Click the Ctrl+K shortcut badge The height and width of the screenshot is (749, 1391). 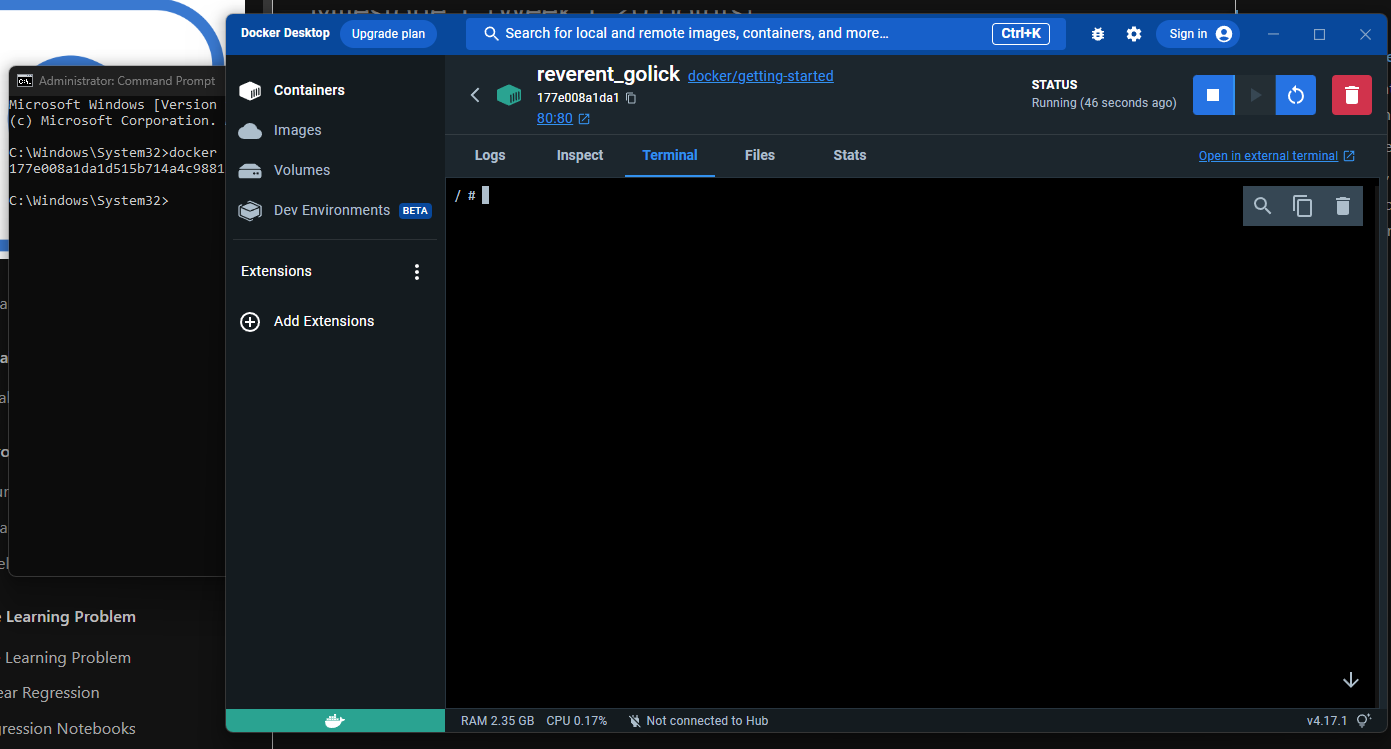1021,34
